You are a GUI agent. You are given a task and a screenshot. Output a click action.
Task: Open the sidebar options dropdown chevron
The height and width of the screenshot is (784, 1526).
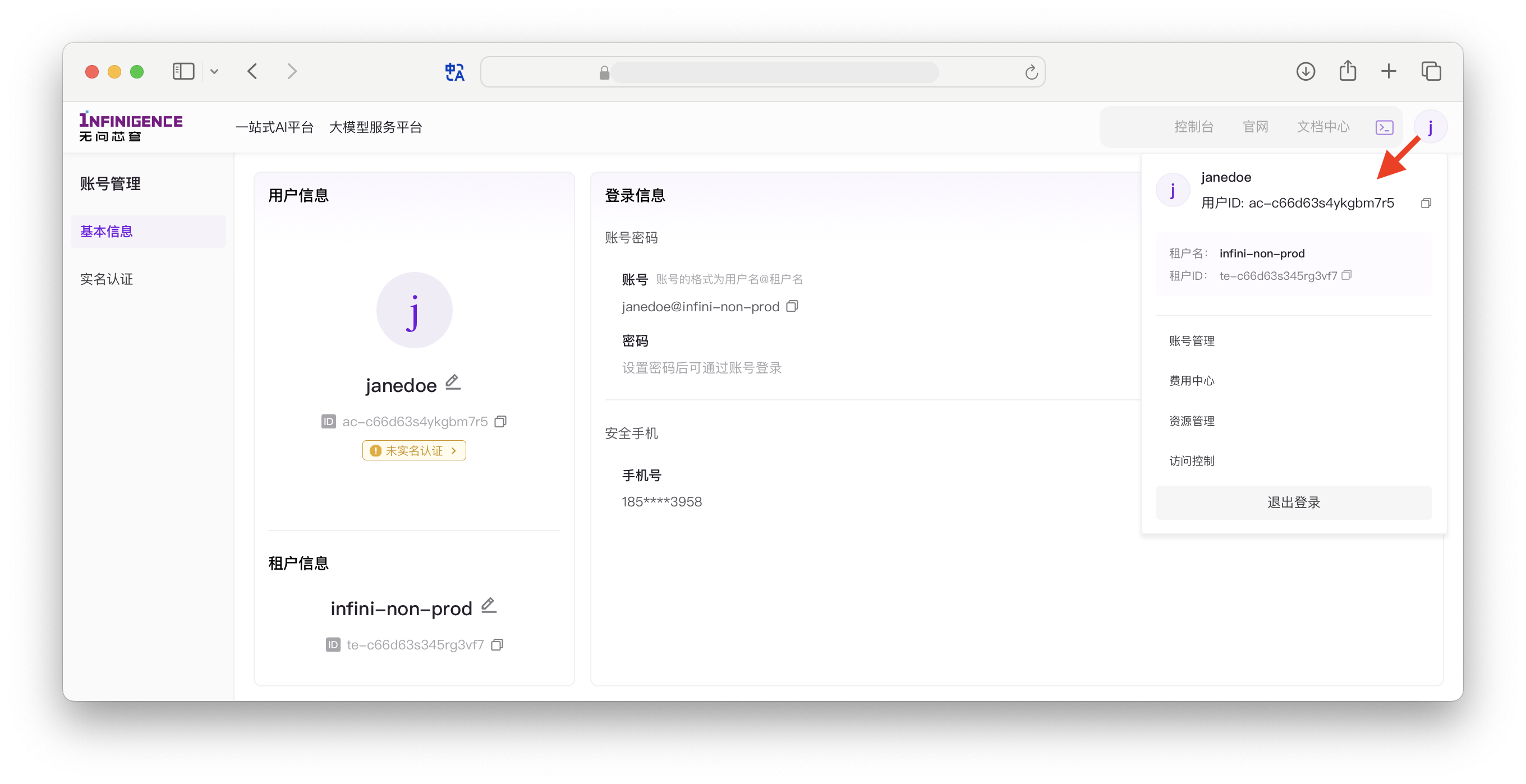point(214,72)
